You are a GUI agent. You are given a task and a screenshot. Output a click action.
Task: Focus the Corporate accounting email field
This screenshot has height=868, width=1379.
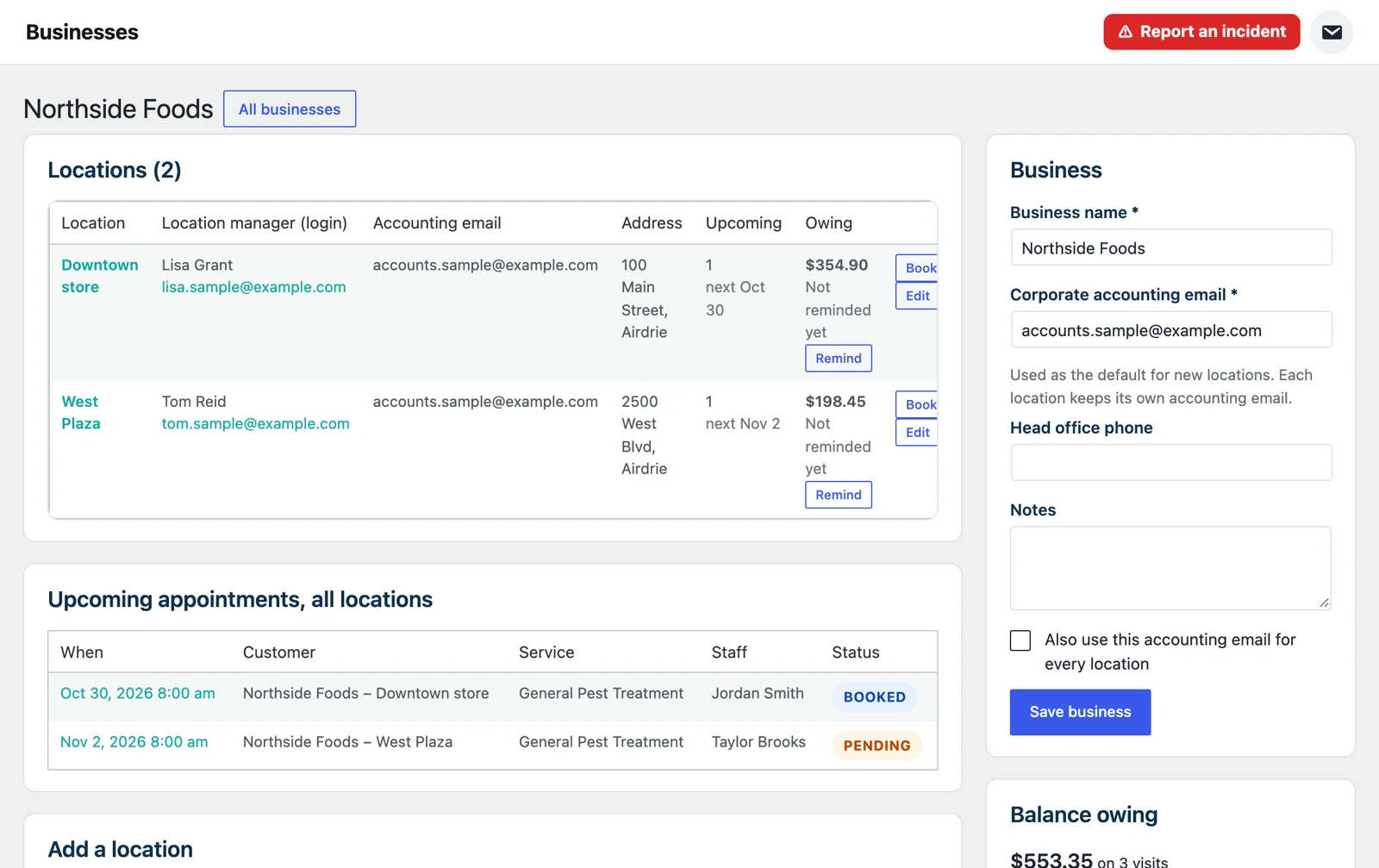1170,330
